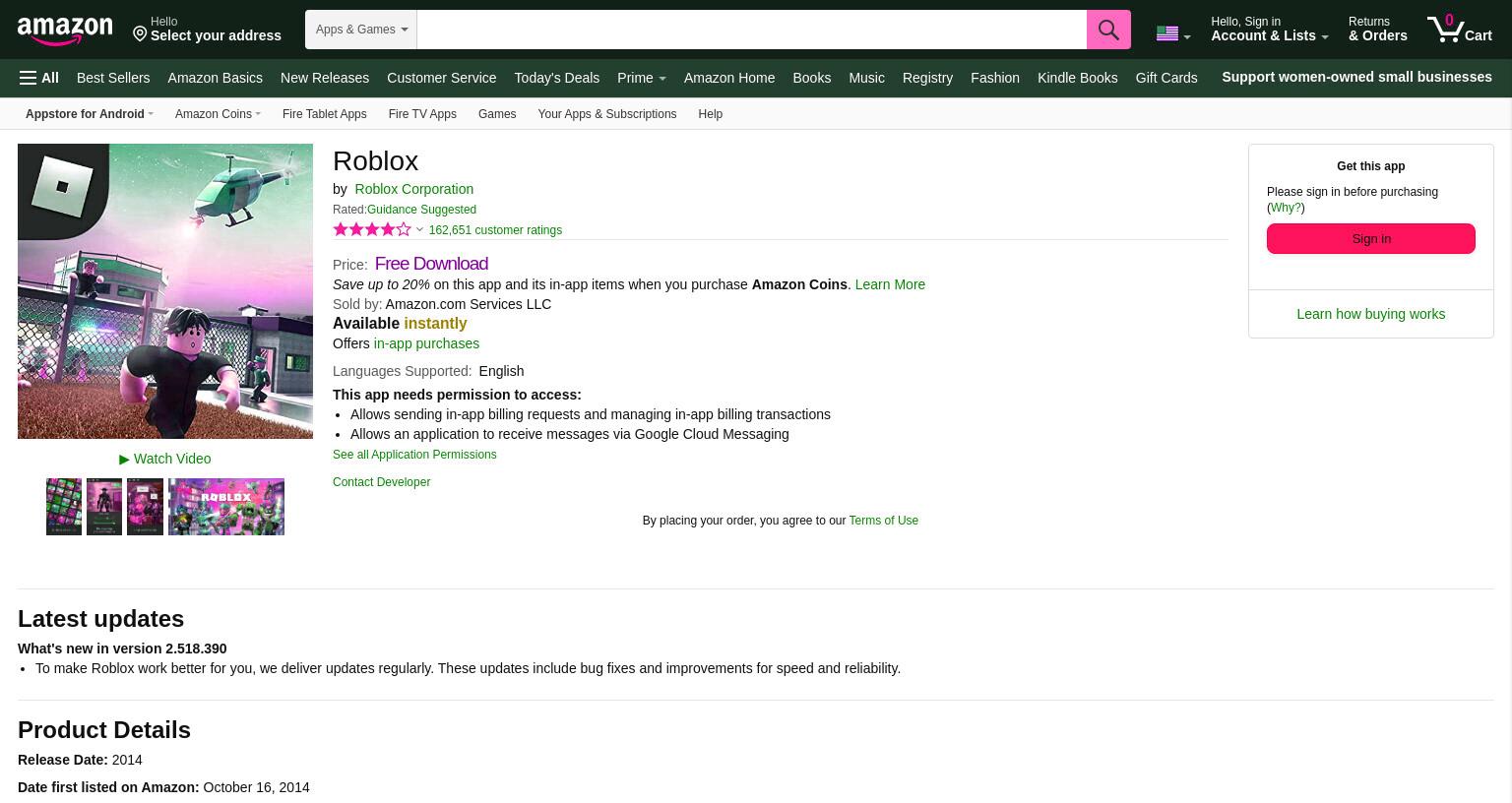The width and height of the screenshot is (1512, 803).
Task: Click the Why? sign-in explanation link
Action: pyautogui.click(x=1285, y=208)
